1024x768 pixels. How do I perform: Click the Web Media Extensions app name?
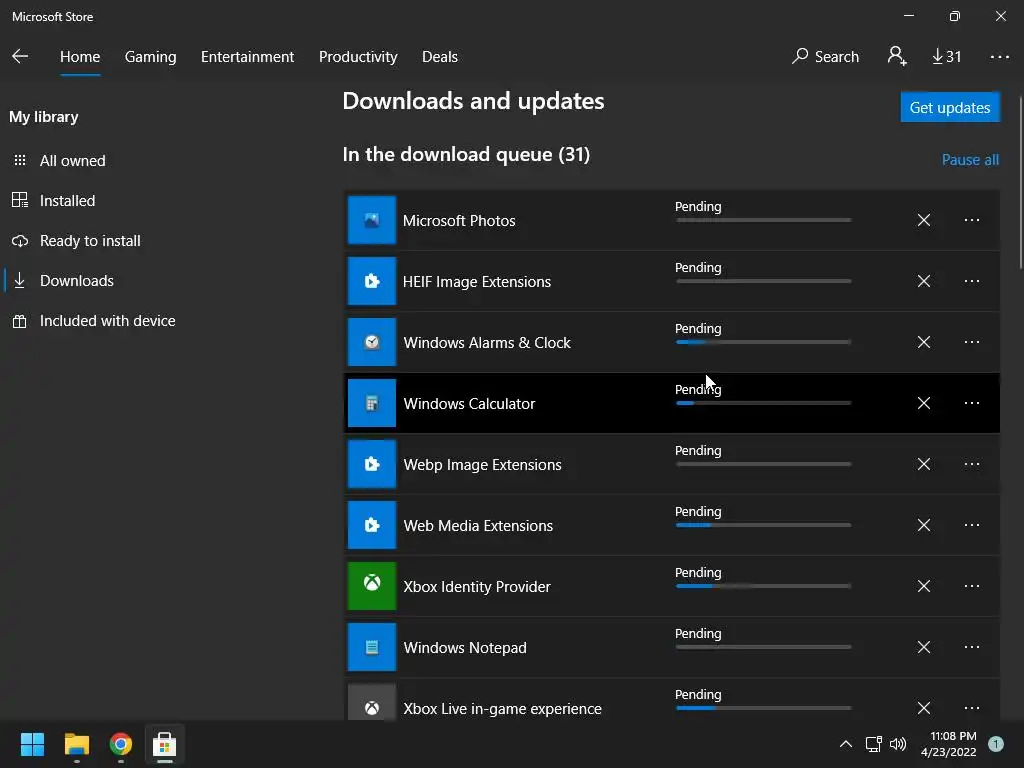coord(478,526)
